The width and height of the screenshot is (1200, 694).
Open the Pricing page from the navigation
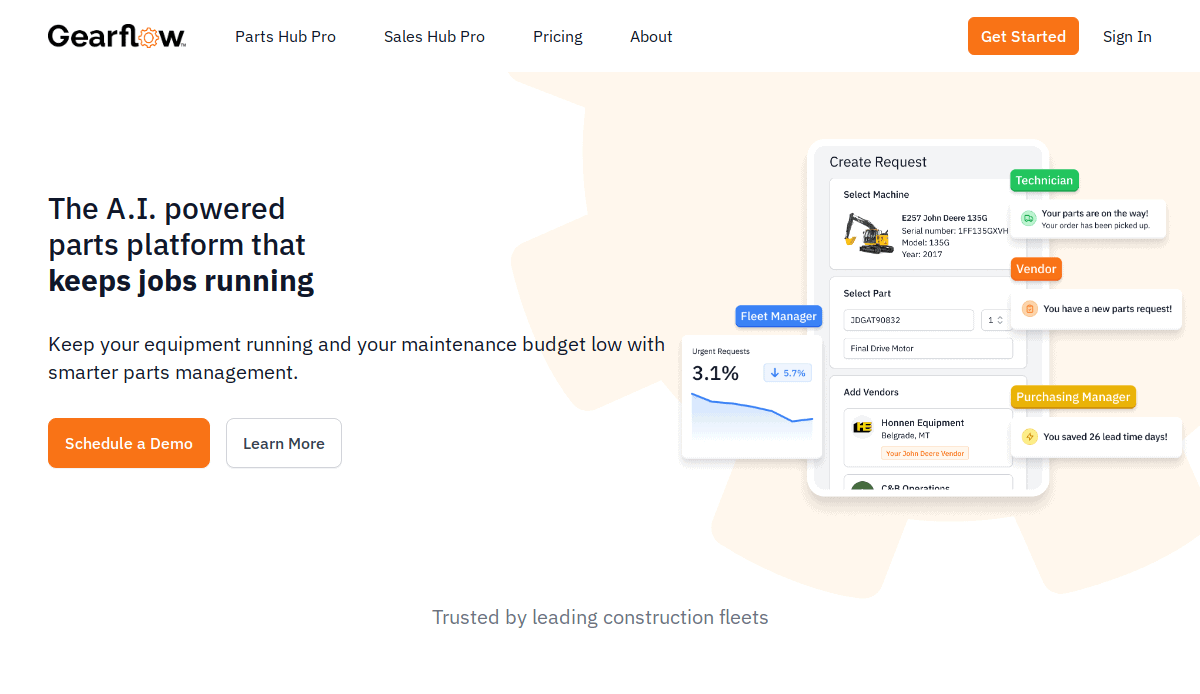(x=557, y=37)
